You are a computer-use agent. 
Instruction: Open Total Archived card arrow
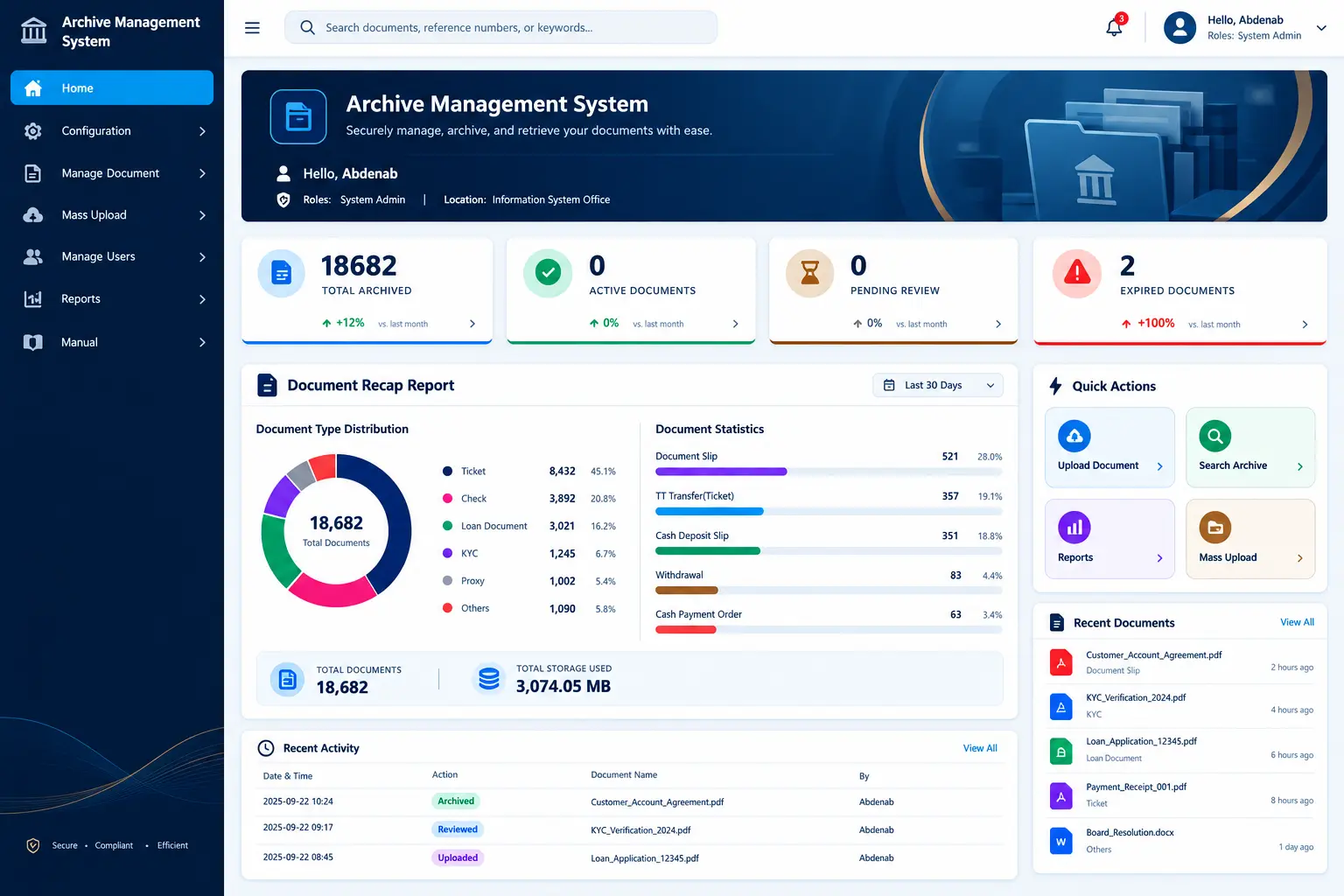[472, 324]
